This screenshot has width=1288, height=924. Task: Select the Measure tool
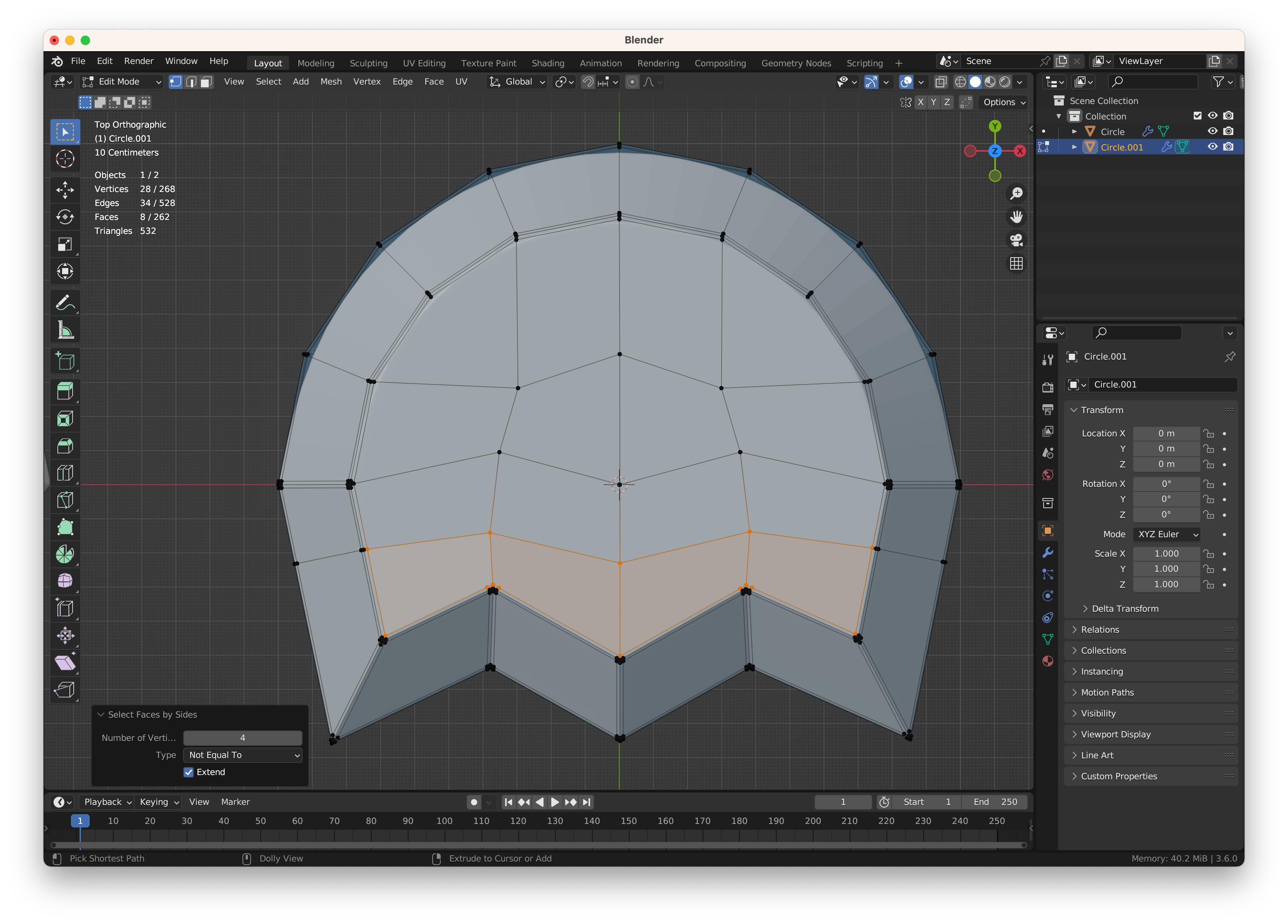[x=65, y=330]
